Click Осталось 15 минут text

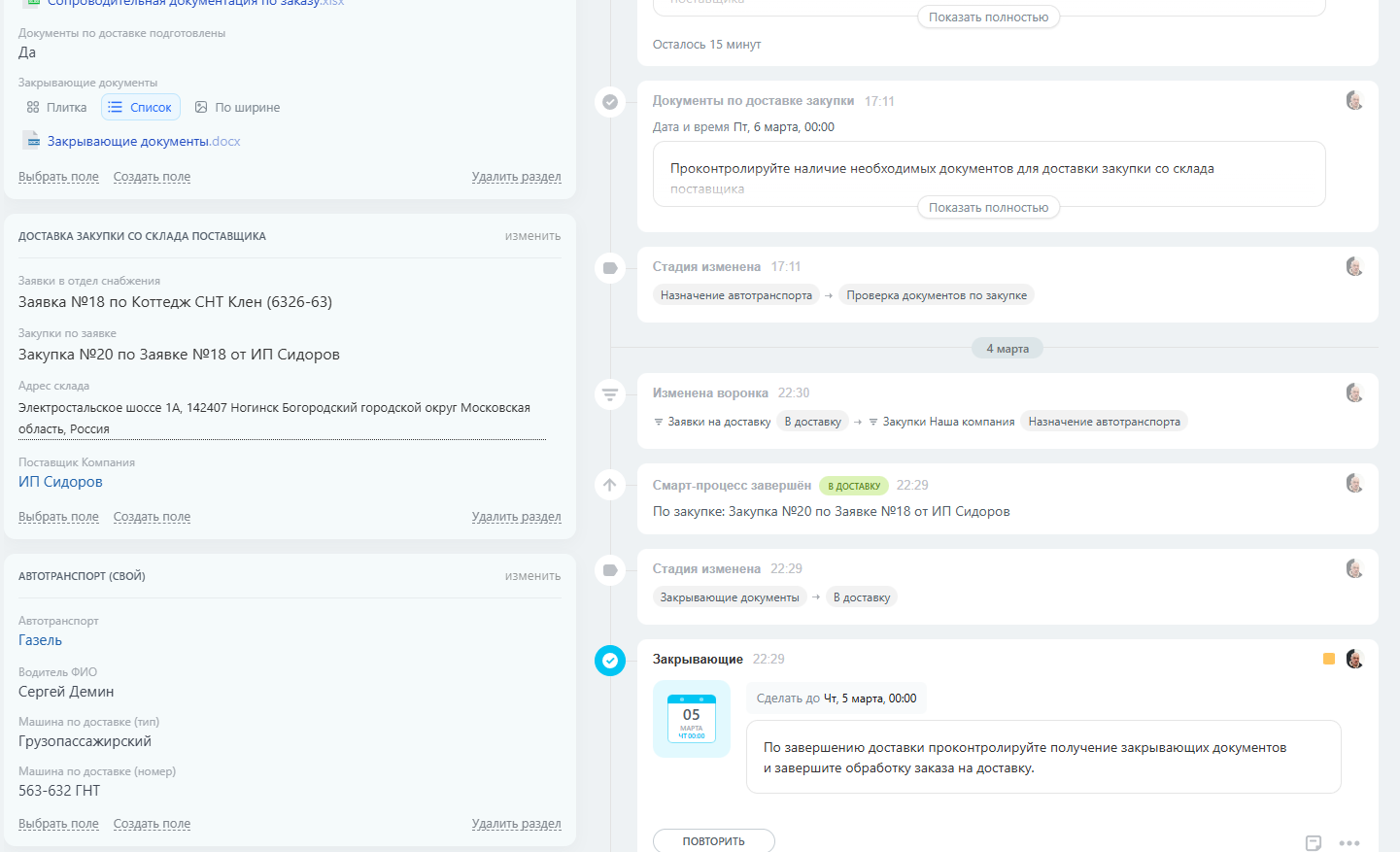click(707, 45)
